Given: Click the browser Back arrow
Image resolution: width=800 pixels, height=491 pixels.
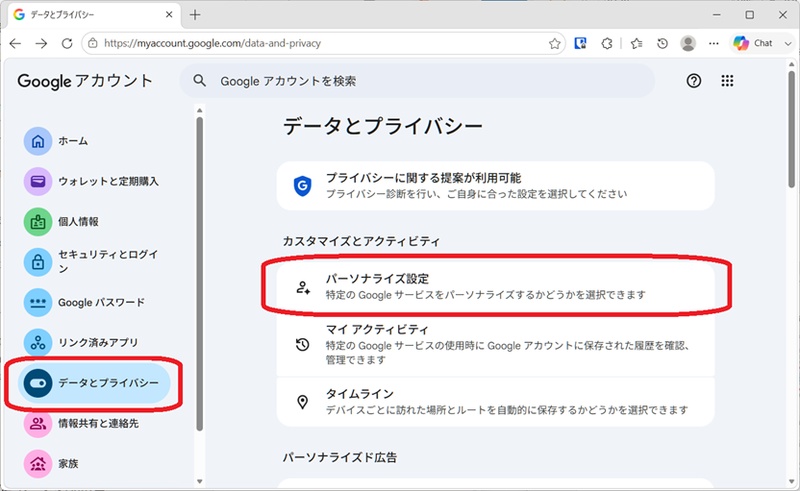Looking at the screenshot, I should (15, 43).
